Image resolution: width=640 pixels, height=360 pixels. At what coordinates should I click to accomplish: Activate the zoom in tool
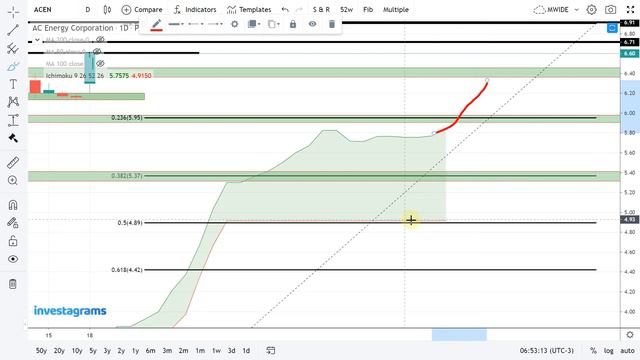[13, 180]
